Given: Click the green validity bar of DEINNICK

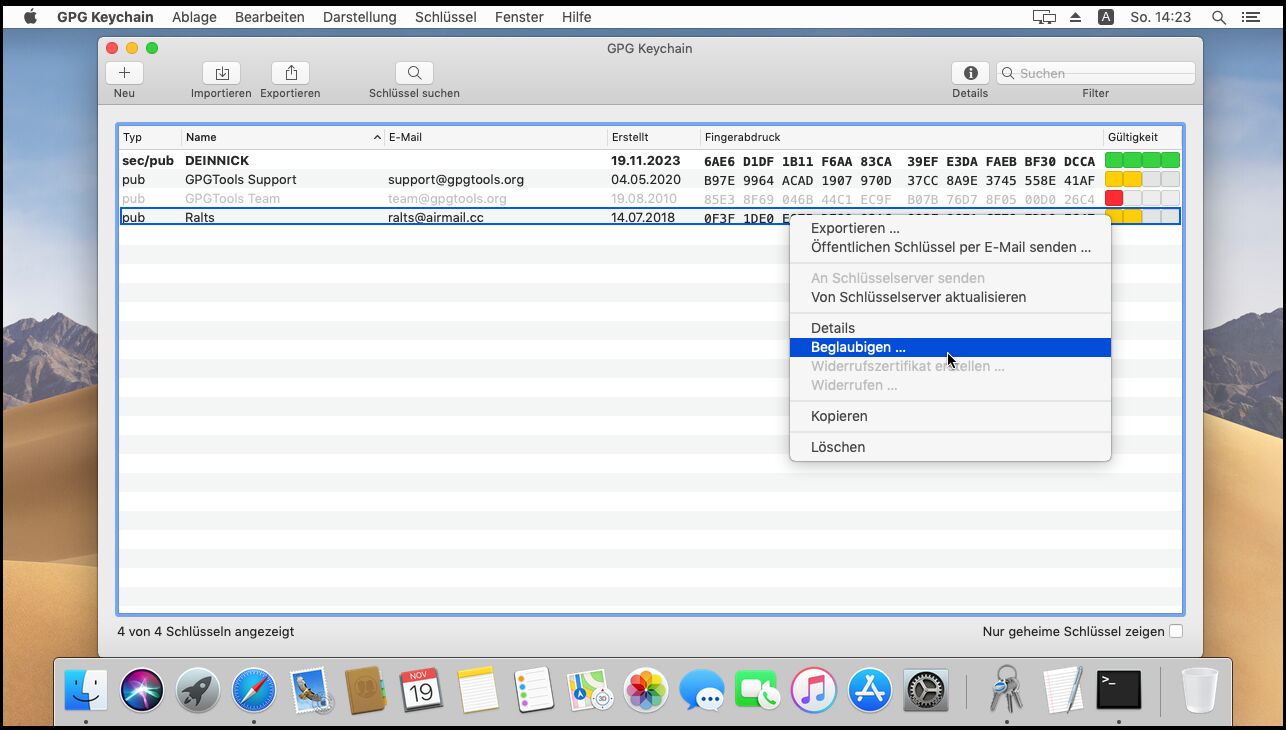Looking at the screenshot, I should click(x=1142, y=160).
